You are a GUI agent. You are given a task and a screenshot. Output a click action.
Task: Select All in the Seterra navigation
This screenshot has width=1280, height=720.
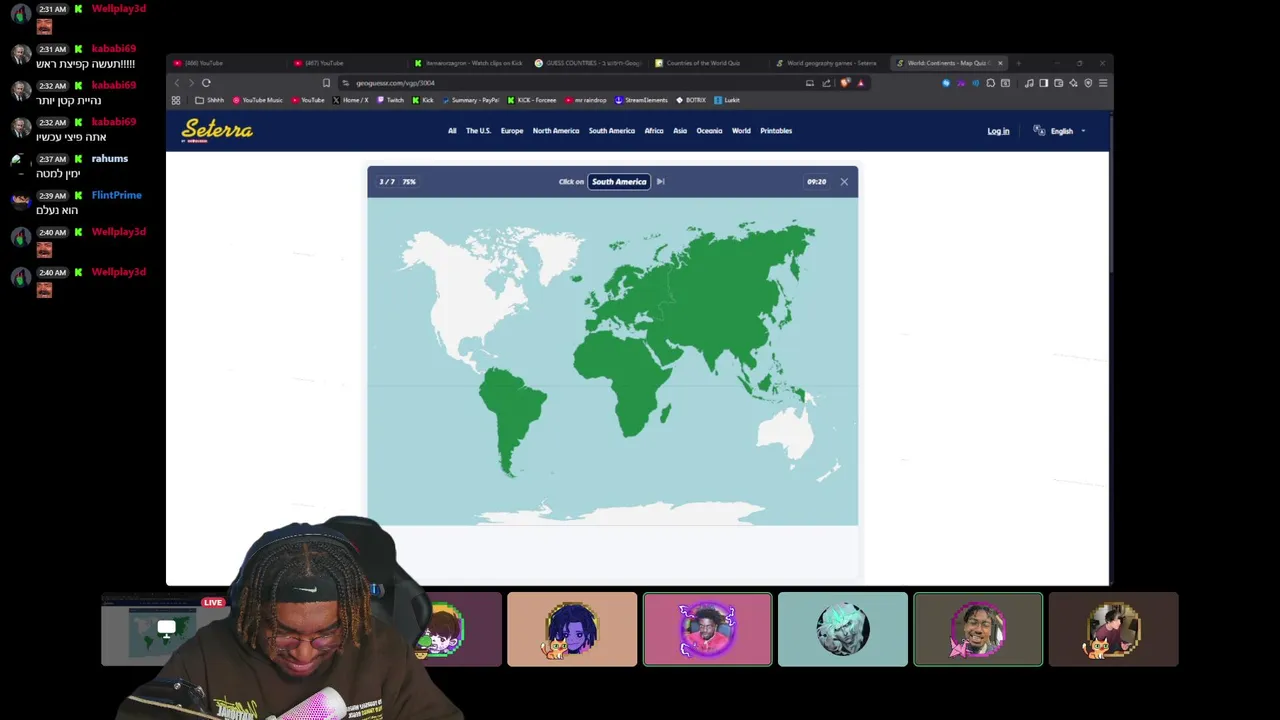[452, 131]
